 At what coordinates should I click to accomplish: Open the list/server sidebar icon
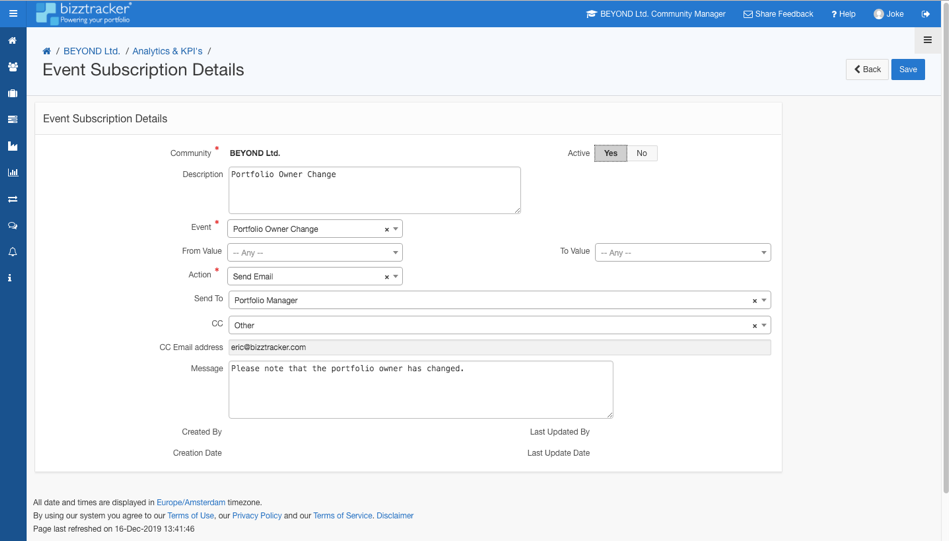tap(12, 119)
